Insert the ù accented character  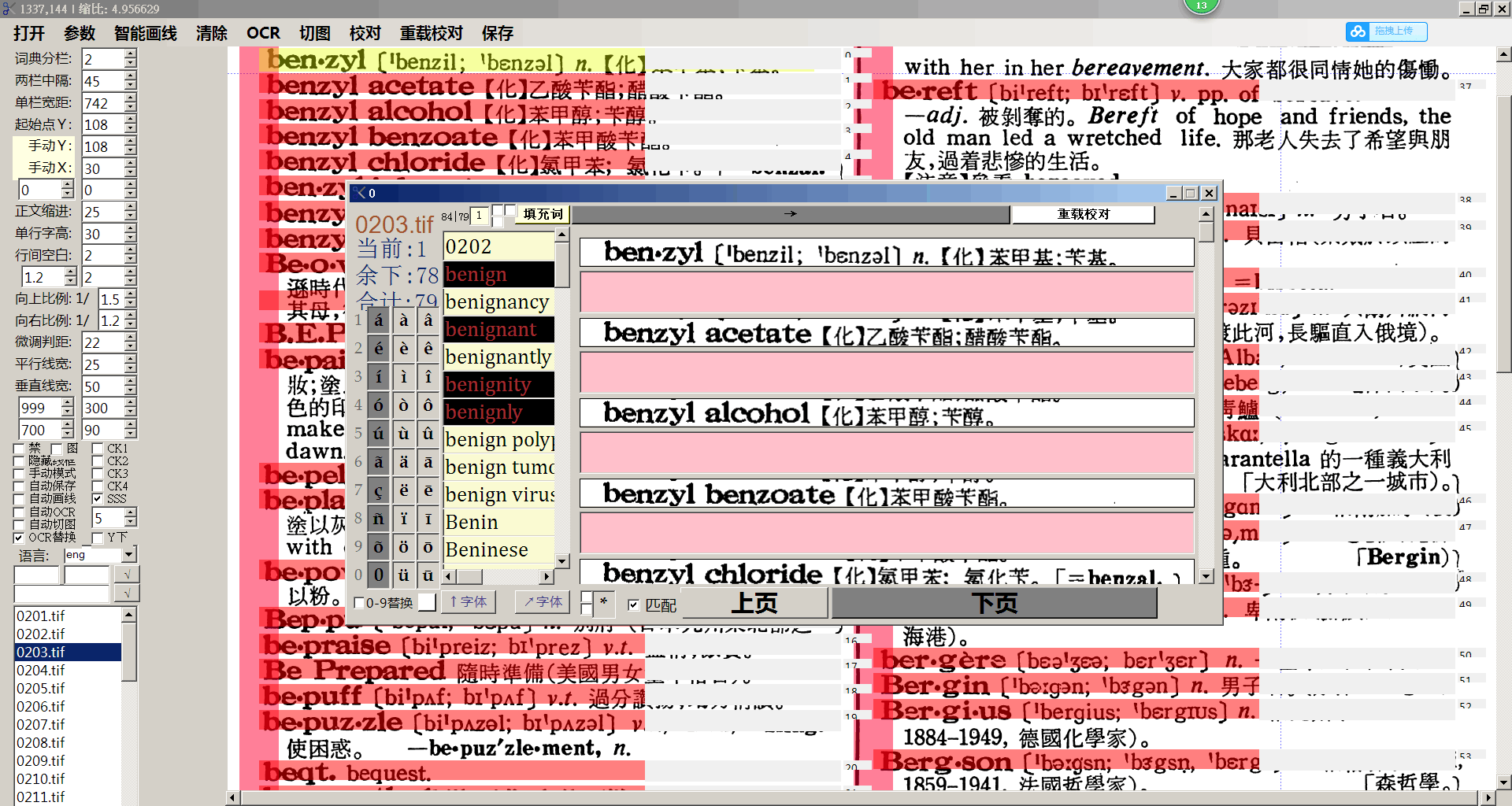pos(404,433)
